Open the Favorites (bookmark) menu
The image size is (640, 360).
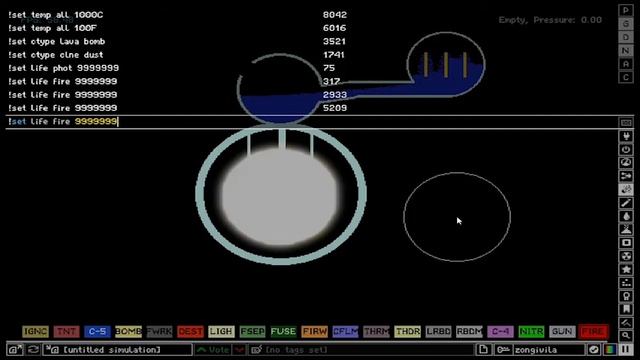point(626,309)
